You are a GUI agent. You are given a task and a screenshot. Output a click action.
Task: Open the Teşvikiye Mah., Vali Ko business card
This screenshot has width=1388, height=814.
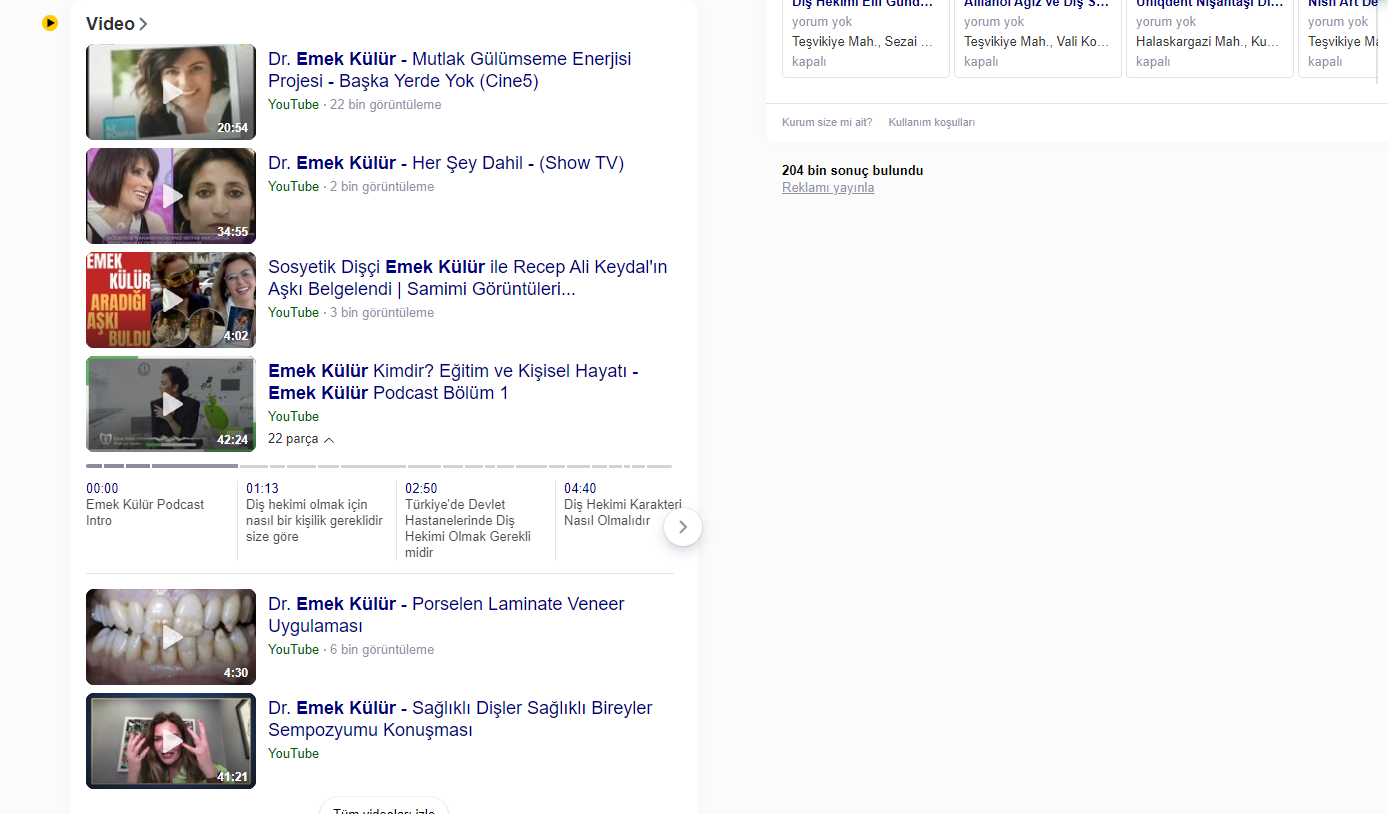tap(1038, 38)
